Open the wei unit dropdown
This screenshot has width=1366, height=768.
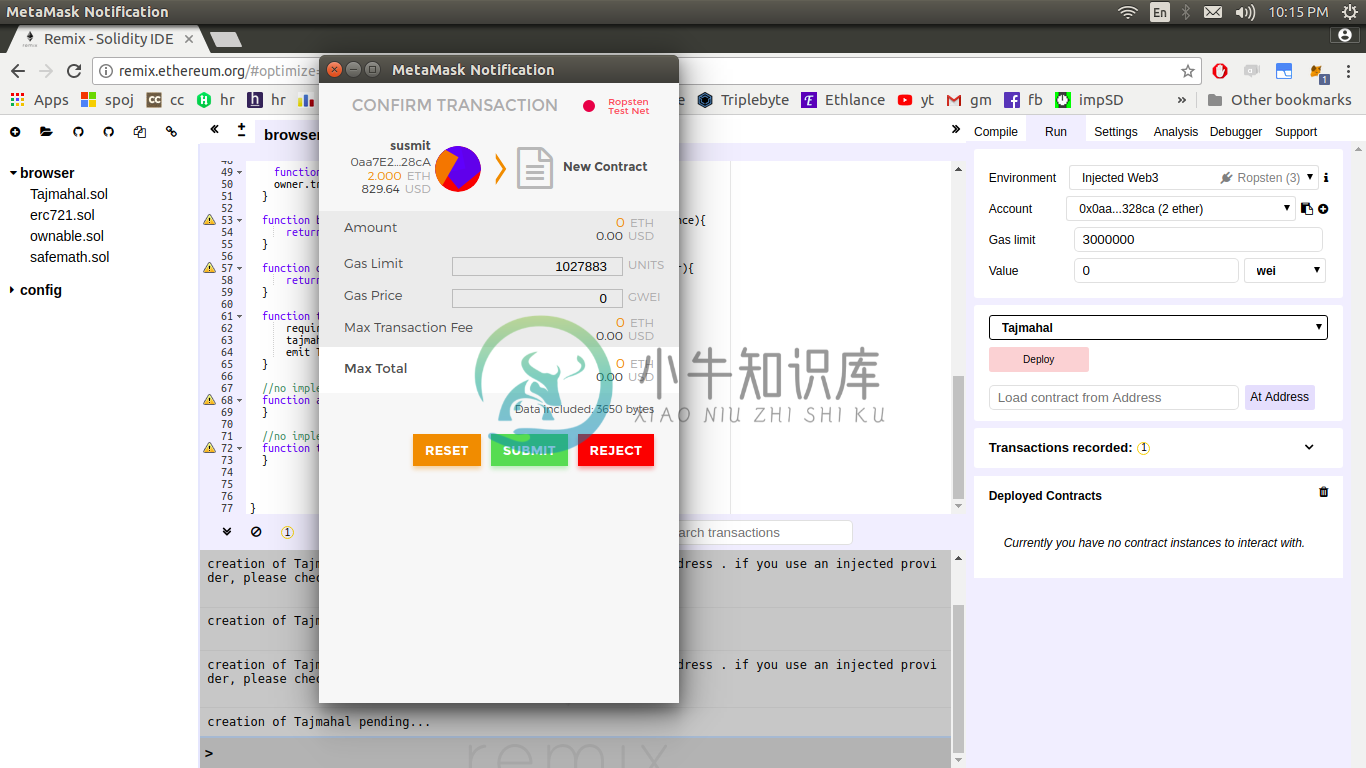[1285, 270]
